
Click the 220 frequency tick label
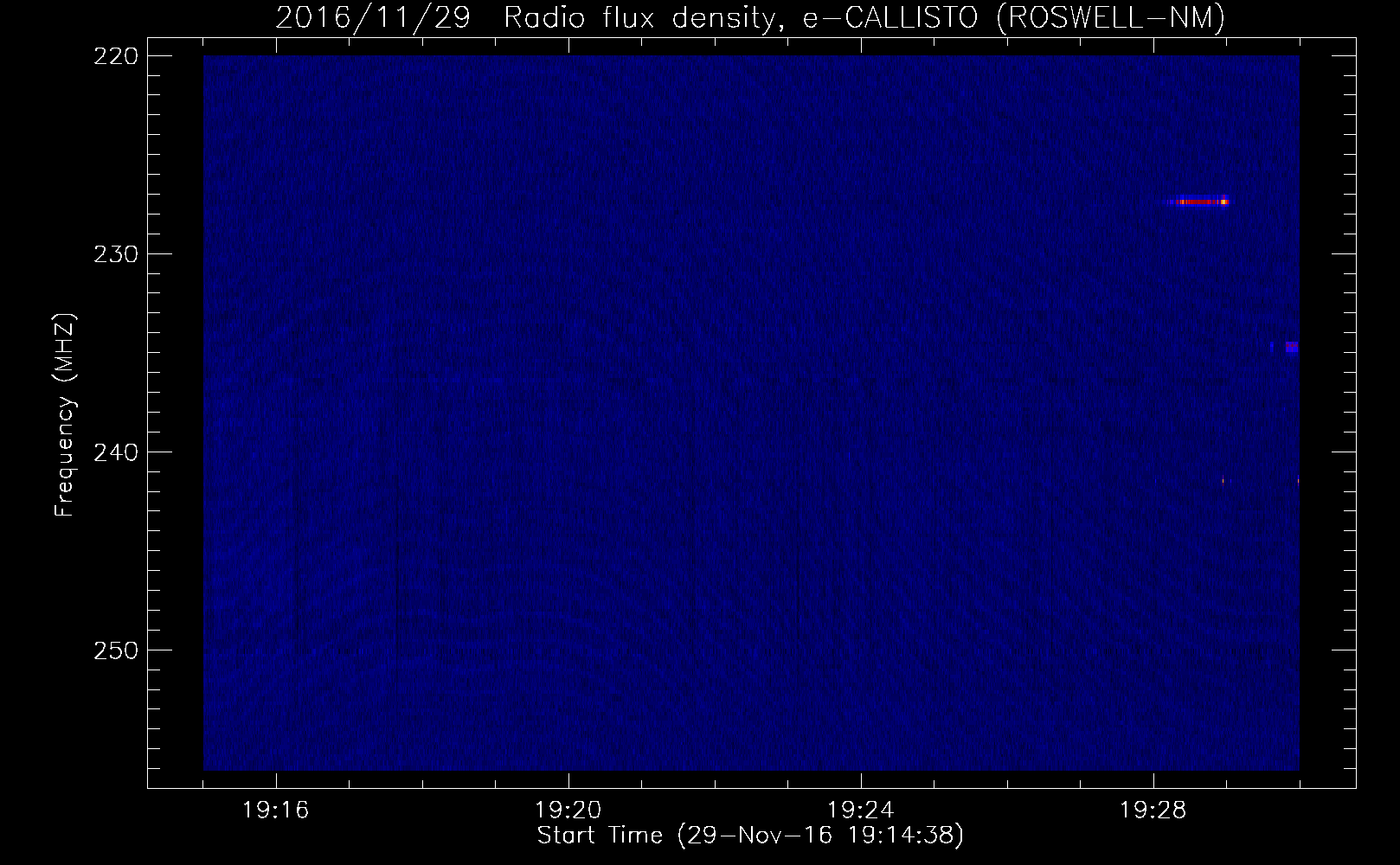115,56
